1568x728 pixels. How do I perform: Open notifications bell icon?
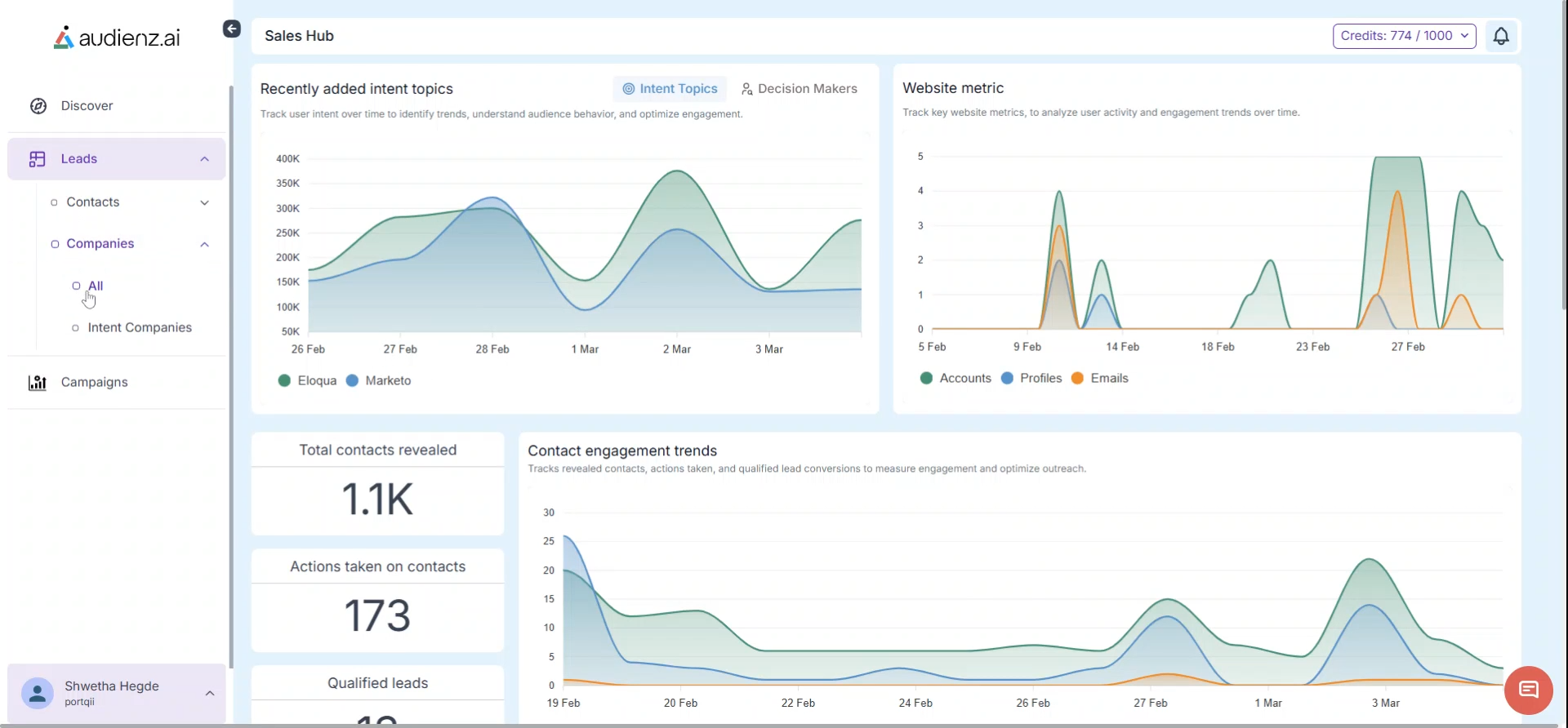(1500, 36)
